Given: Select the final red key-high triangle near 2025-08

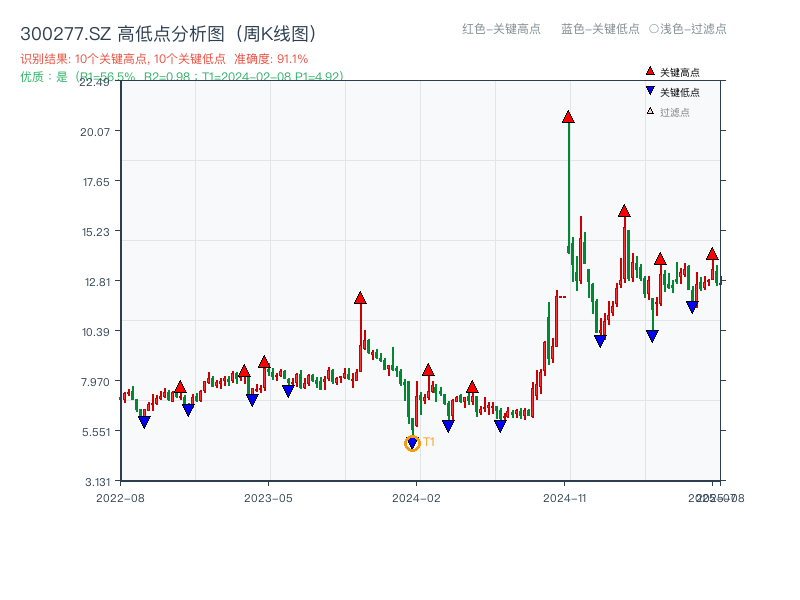Looking at the screenshot, I should click(x=713, y=254).
